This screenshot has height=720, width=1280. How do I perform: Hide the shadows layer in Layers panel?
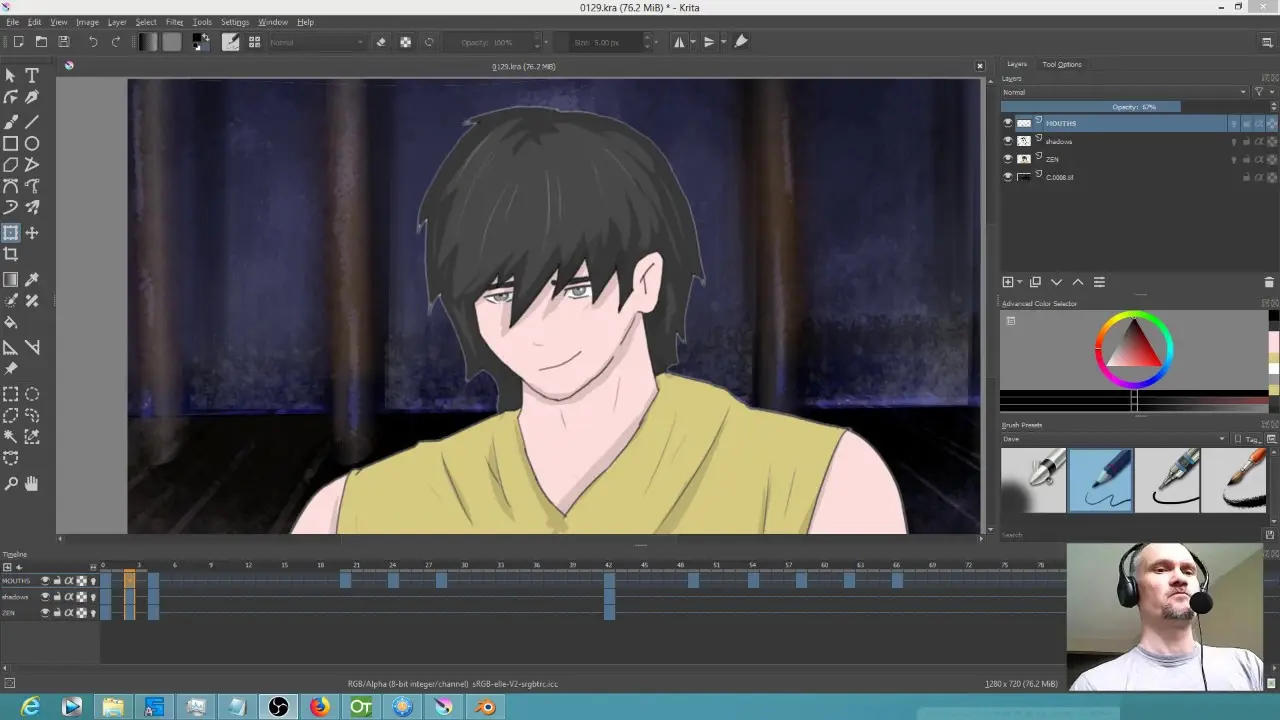point(1008,141)
